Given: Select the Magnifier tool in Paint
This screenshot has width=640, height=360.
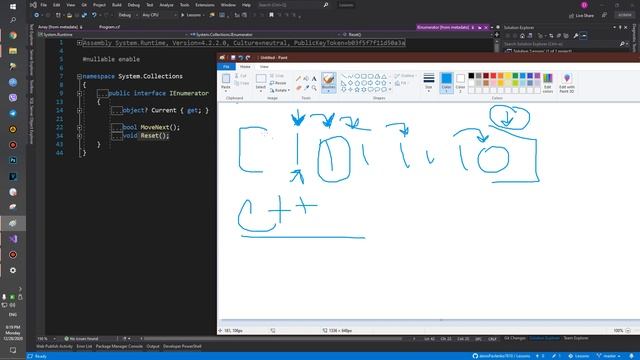Looking at the screenshot, I should (314, 88).
